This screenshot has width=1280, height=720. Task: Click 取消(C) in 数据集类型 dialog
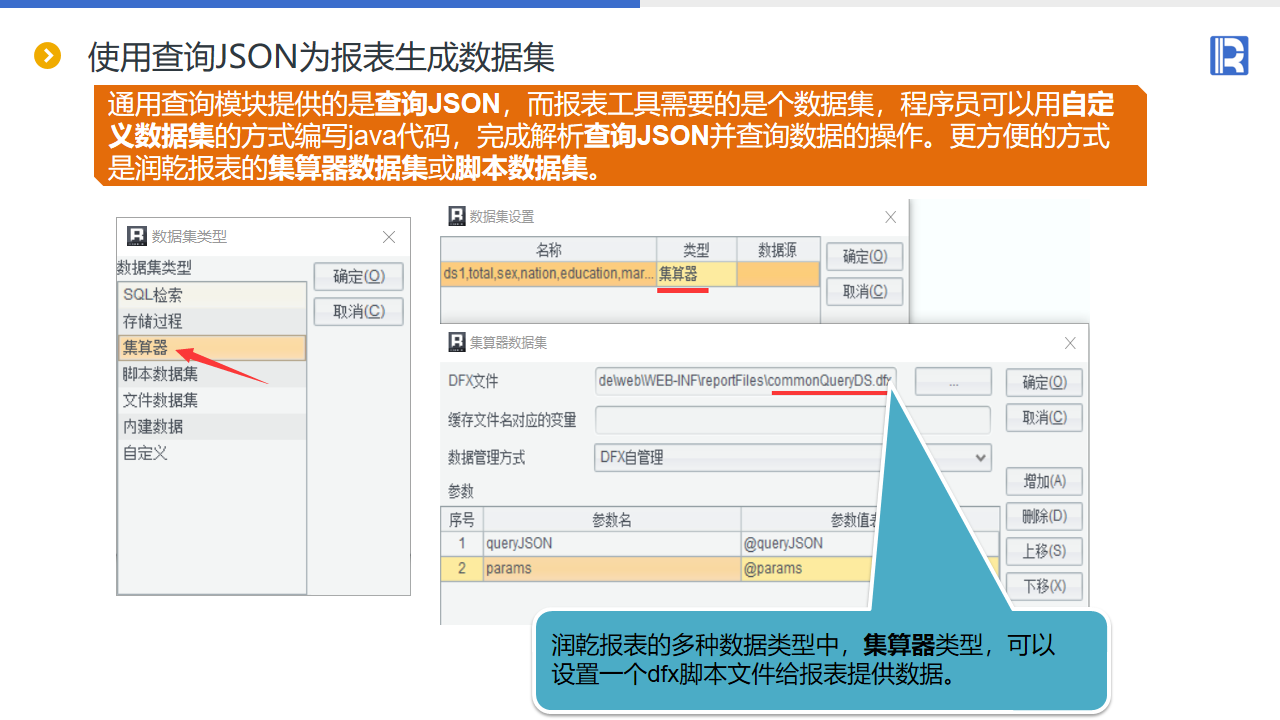tap(358, 311)
